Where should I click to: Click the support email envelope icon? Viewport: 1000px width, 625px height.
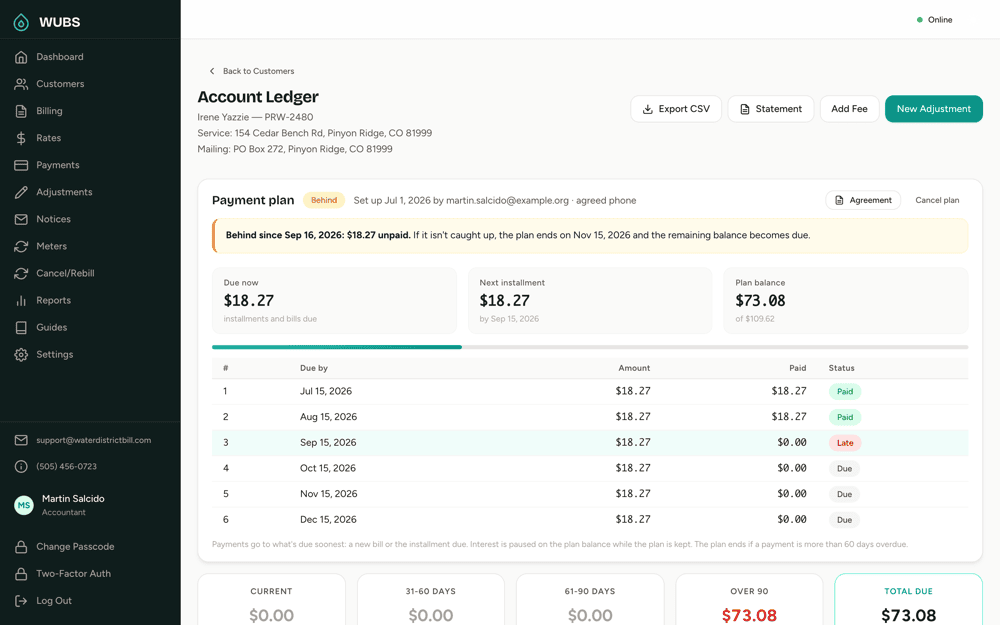tap(21, 440)
